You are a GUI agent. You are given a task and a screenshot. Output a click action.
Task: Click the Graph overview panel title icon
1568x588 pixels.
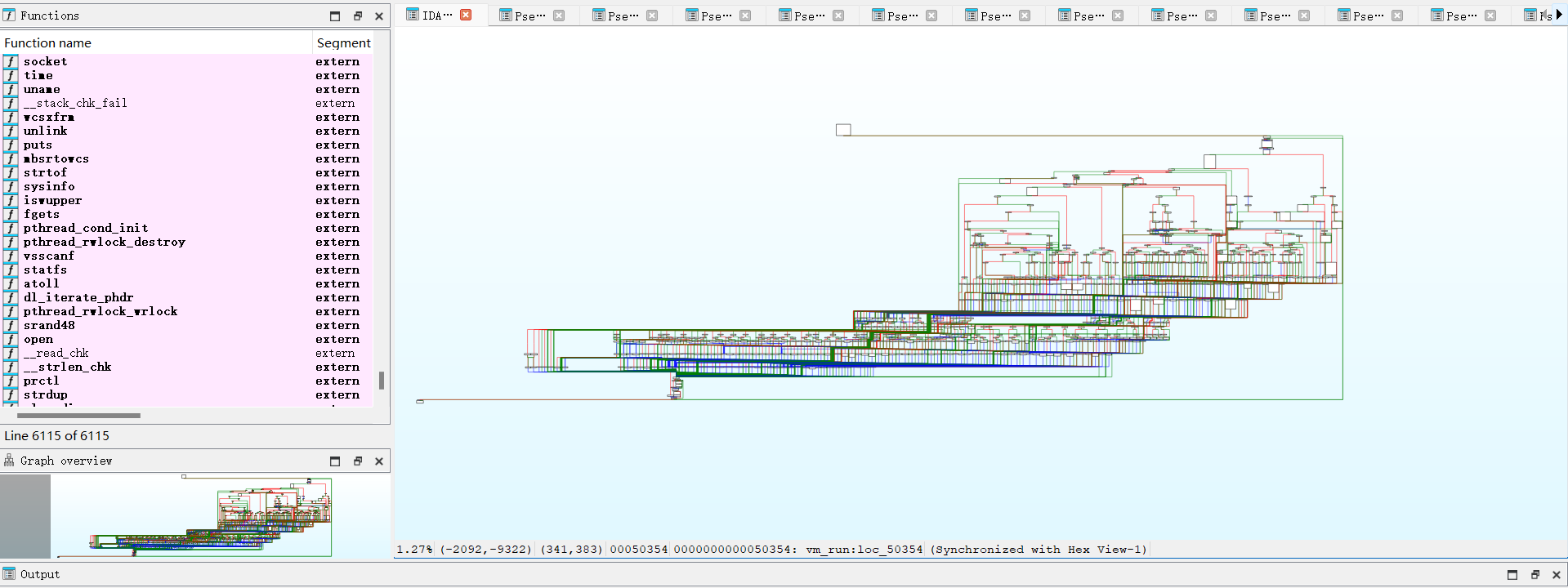(x=9, y=461)
